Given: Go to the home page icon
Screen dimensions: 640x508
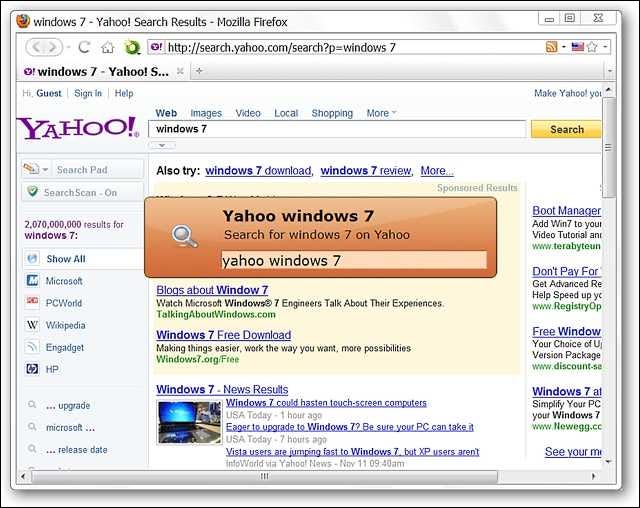Looking at the screenshot, I should click(107, 48).
